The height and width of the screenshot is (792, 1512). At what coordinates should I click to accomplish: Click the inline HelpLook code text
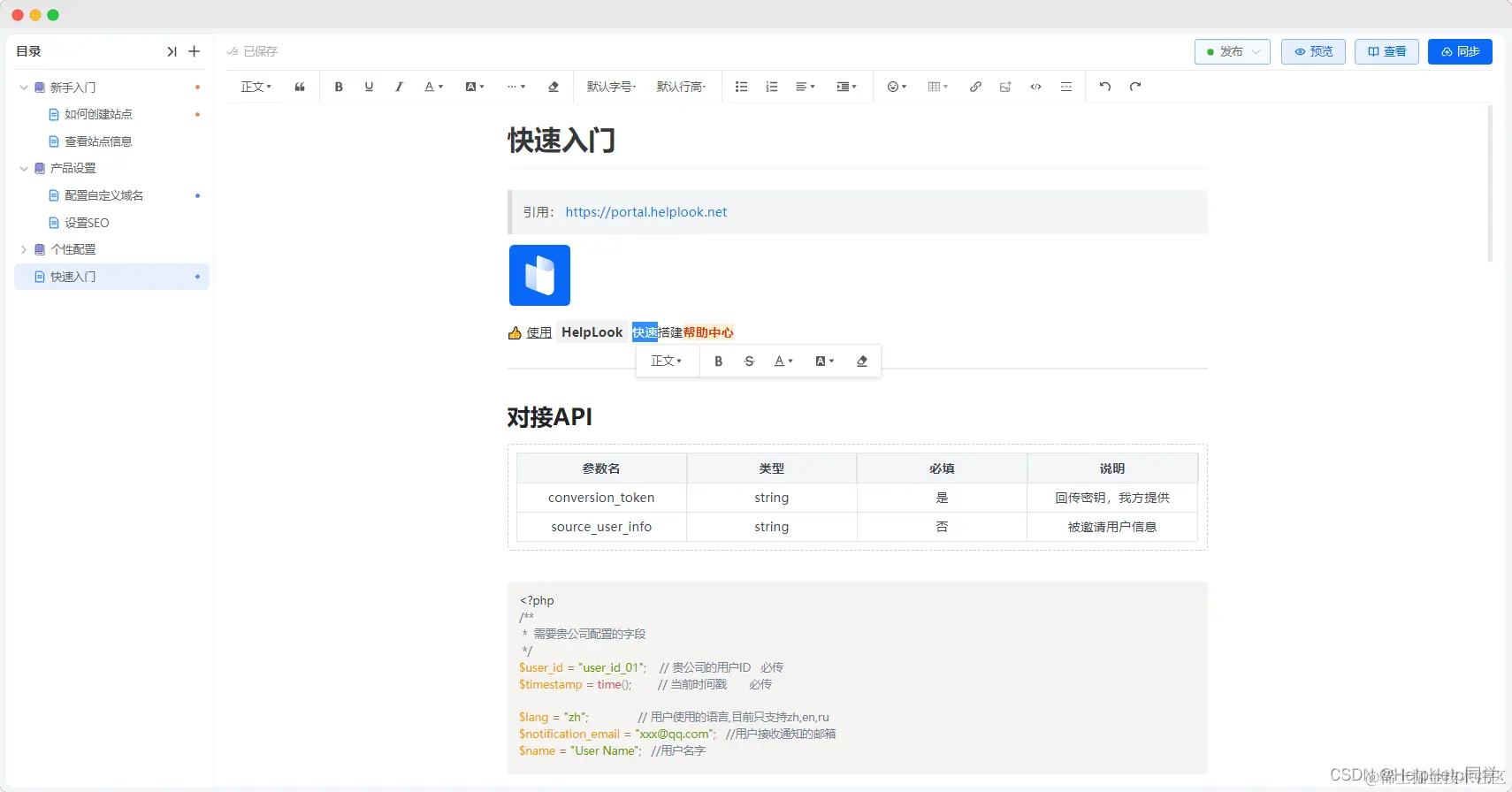pyautogui.click(x=592, y=332)
